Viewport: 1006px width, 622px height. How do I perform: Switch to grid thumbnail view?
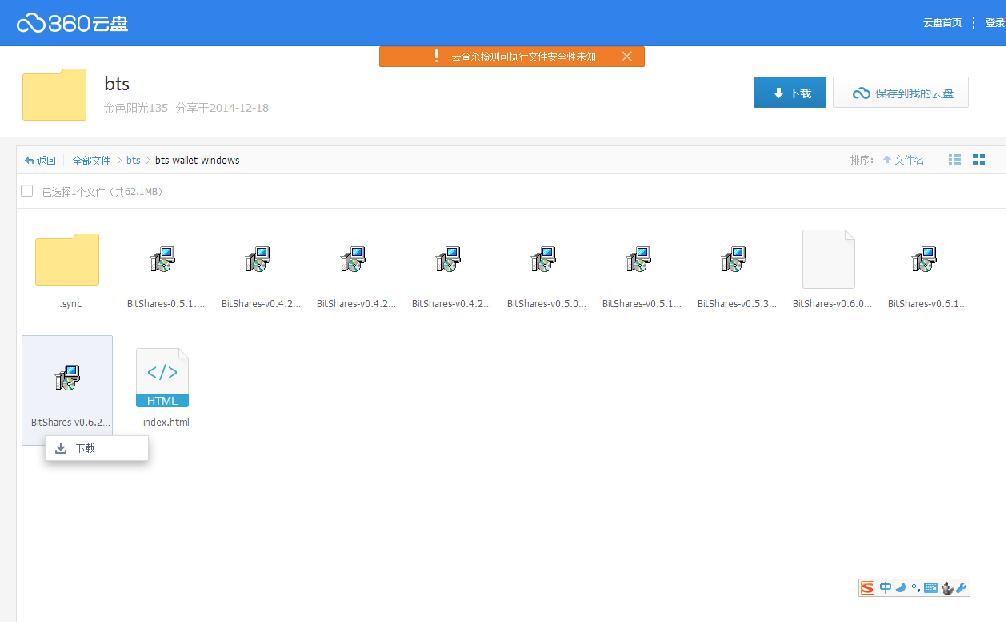(x=979, y=160)
